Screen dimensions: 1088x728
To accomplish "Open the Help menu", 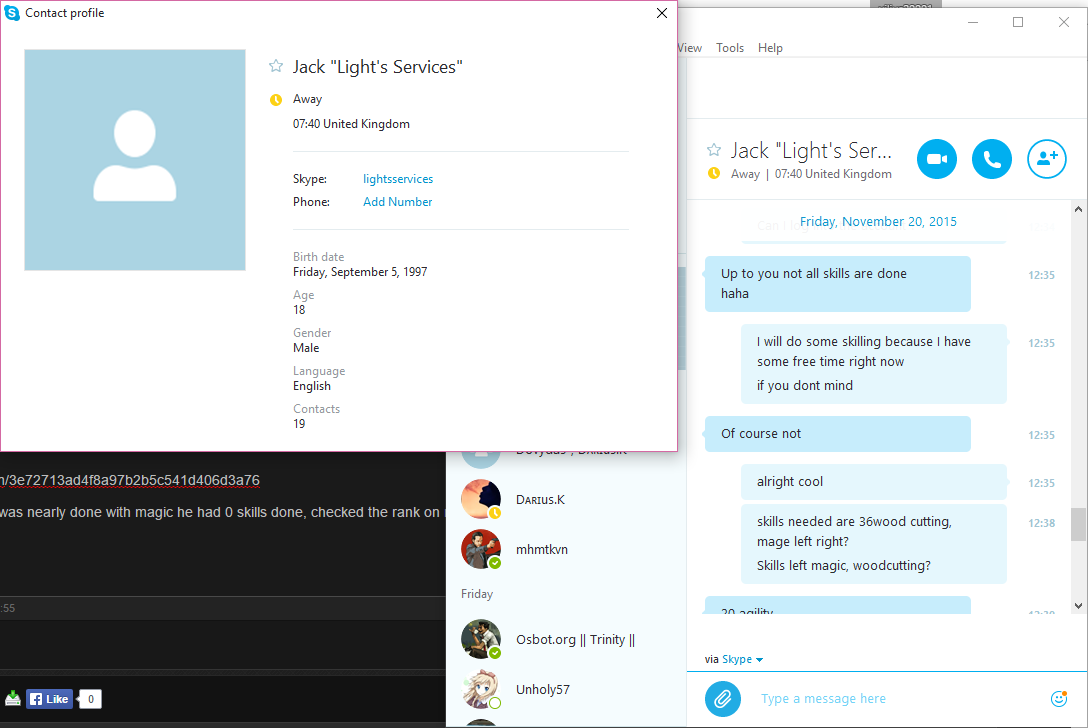I will [770, 48].
